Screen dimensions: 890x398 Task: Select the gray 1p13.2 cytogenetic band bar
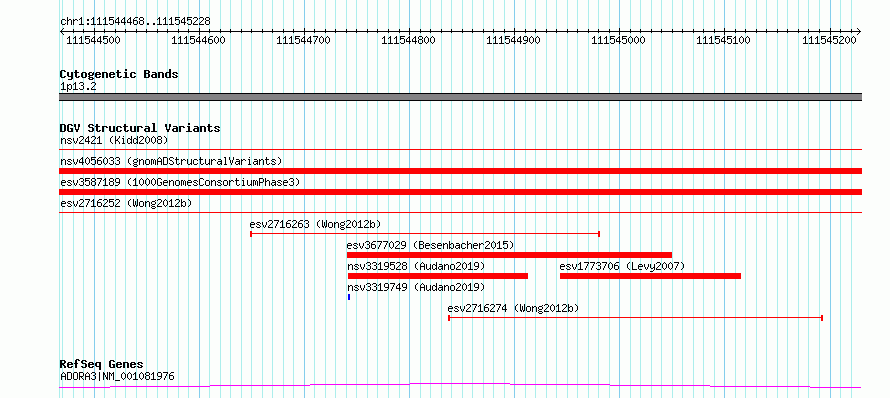[x=460, y=97]
